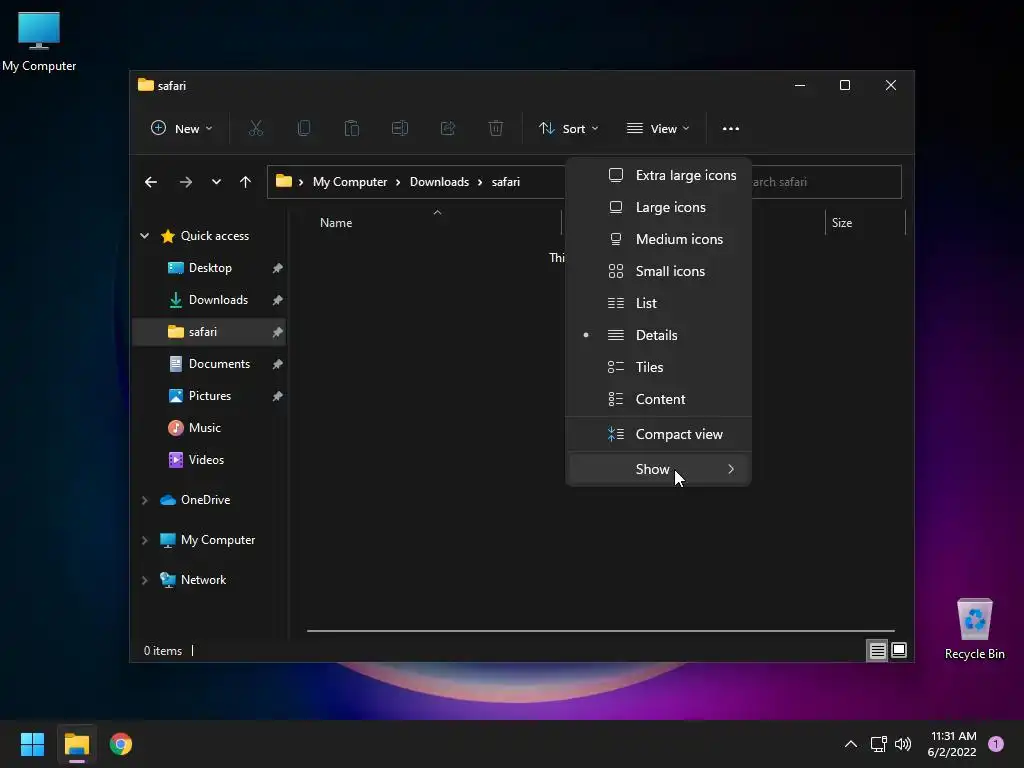Image resolution: width=1024 pixels, height=768 pixels.
Task: Open Downloads in Quick access
Action: point(209,300)
